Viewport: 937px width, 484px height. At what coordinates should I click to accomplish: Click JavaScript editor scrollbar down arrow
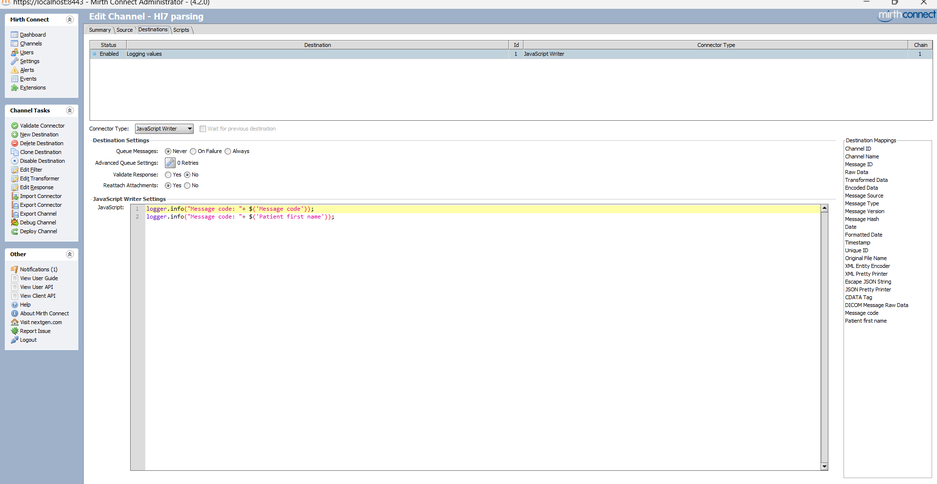pos(825,467)
